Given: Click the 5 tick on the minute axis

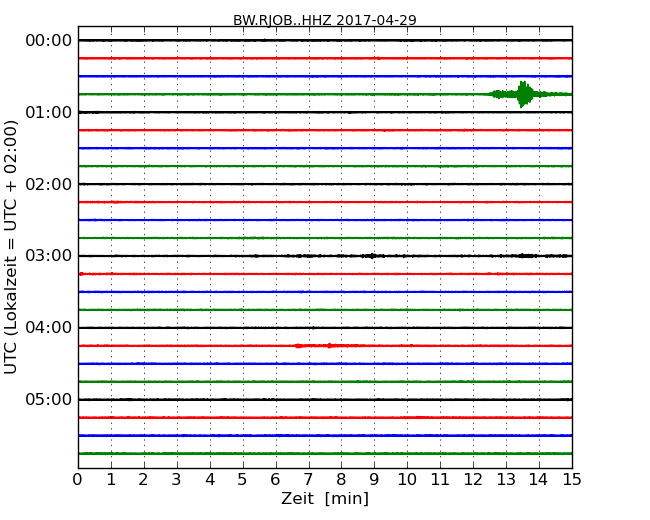Looking at the screenshot, I should [243, 480].
